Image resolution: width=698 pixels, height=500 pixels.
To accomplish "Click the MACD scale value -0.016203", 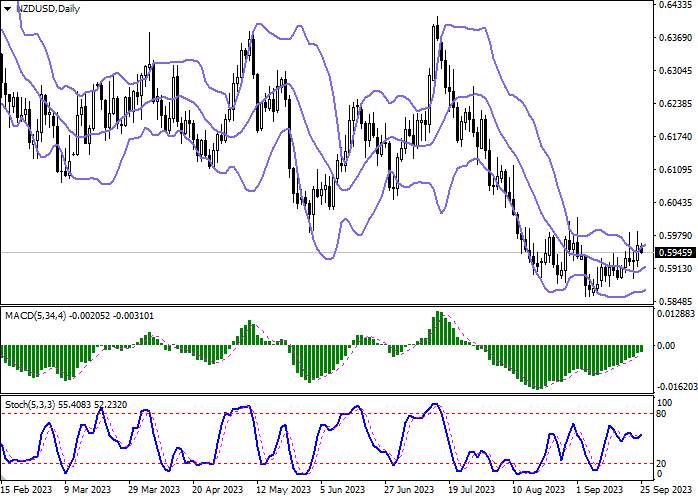I will (x=678, y=386).
